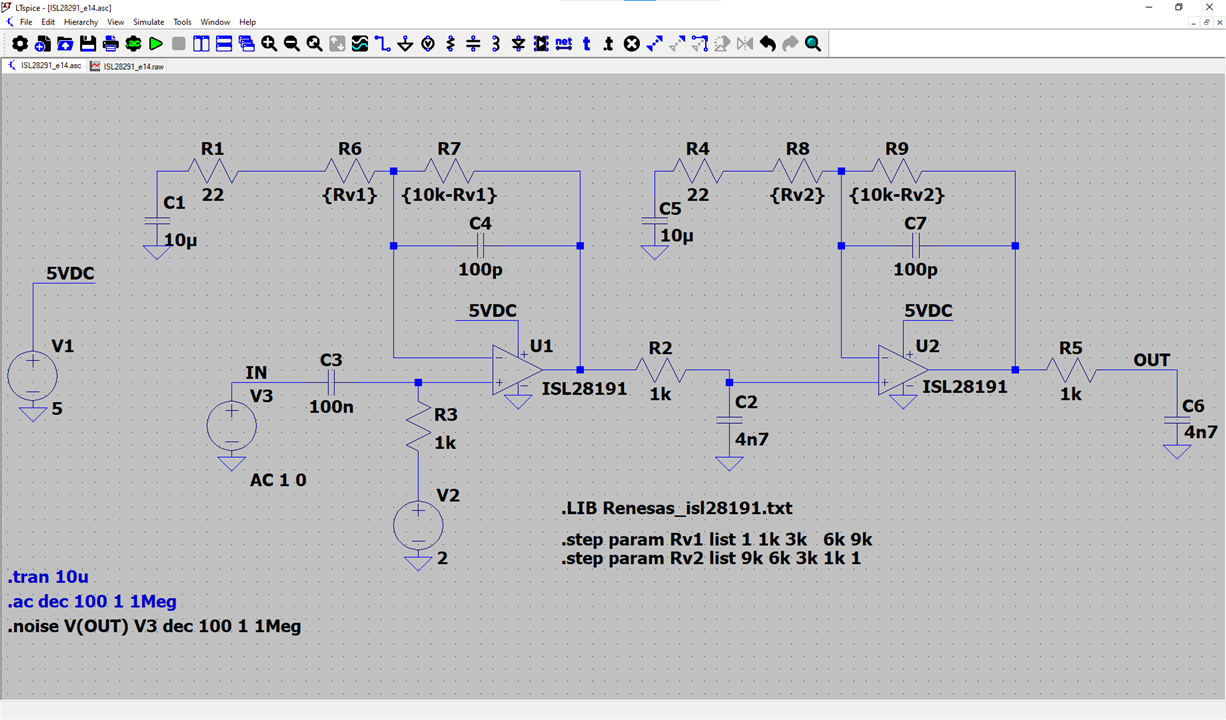The image size is (1226, 720).
Task: Click the Save floppy disk icon
Action: coord(88,44)
